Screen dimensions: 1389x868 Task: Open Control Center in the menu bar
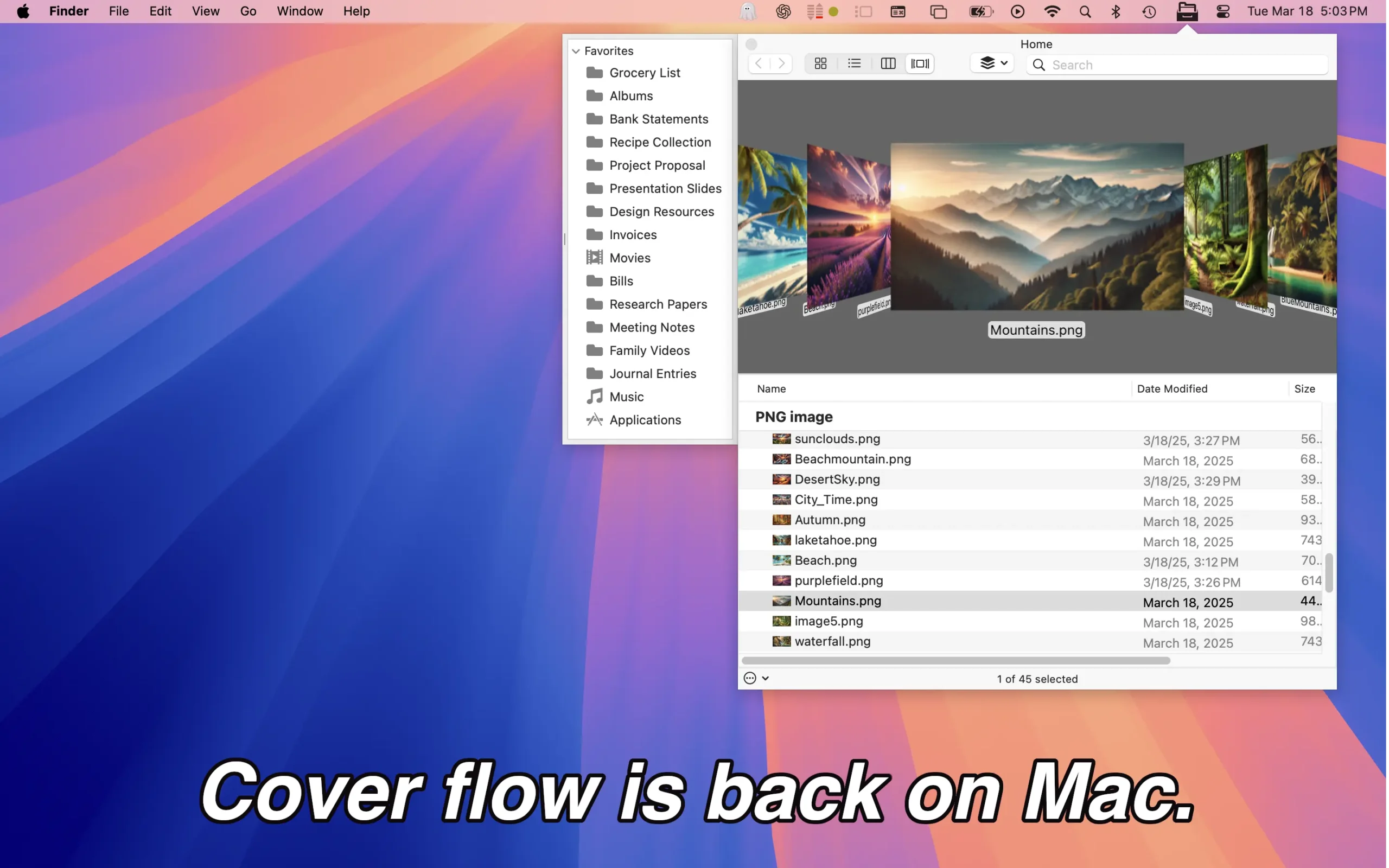(1222, 11)
